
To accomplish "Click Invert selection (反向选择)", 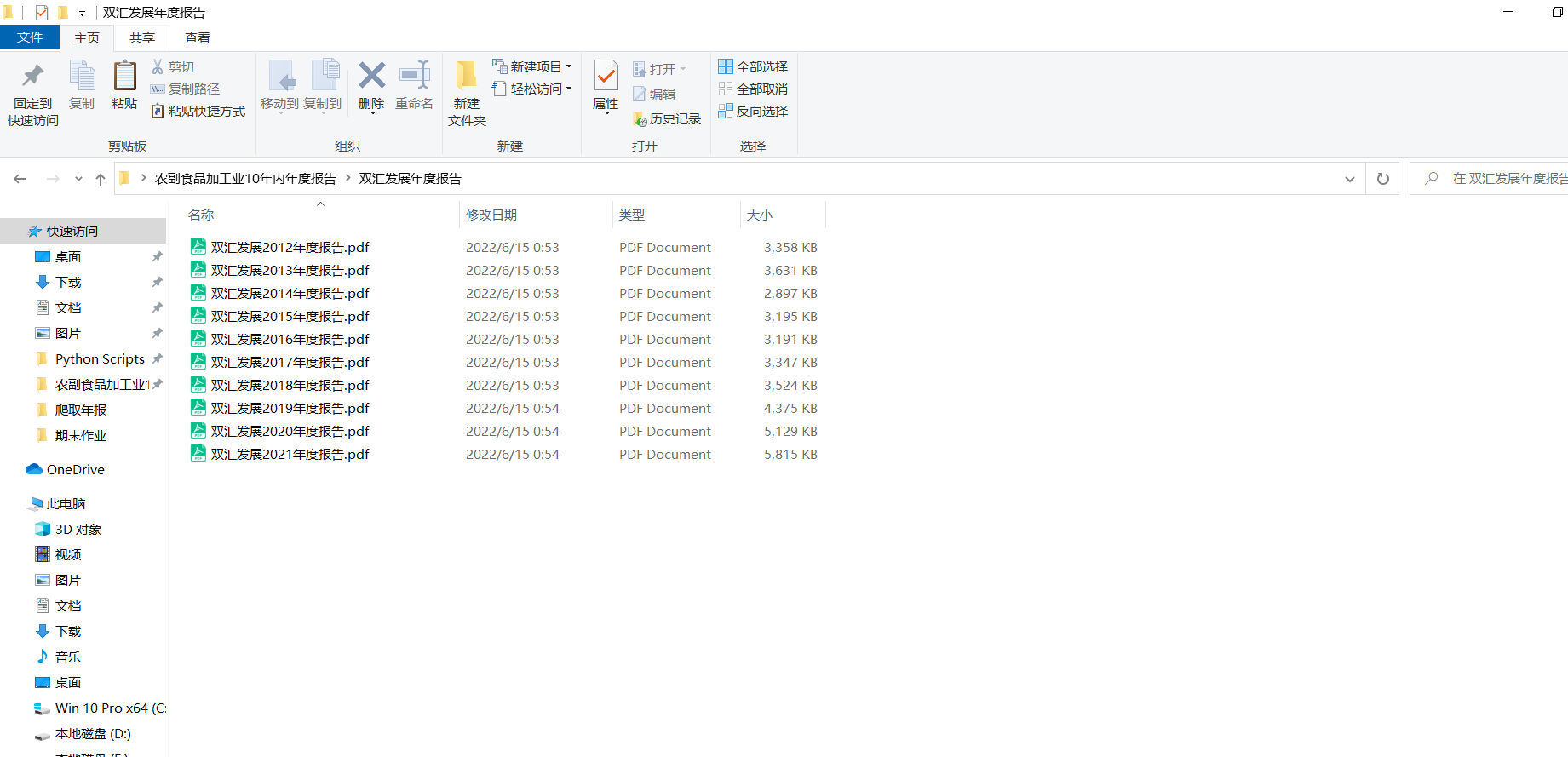I will [753, 111].
